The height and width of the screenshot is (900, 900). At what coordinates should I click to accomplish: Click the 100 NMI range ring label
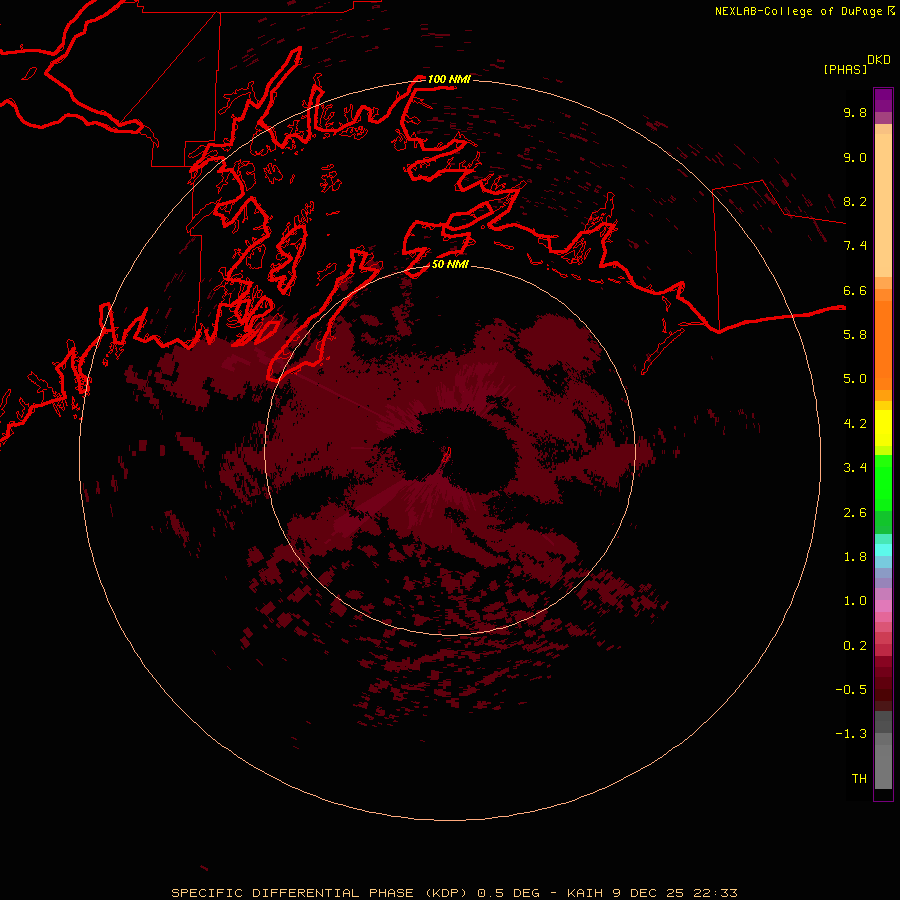pos(449,79)
